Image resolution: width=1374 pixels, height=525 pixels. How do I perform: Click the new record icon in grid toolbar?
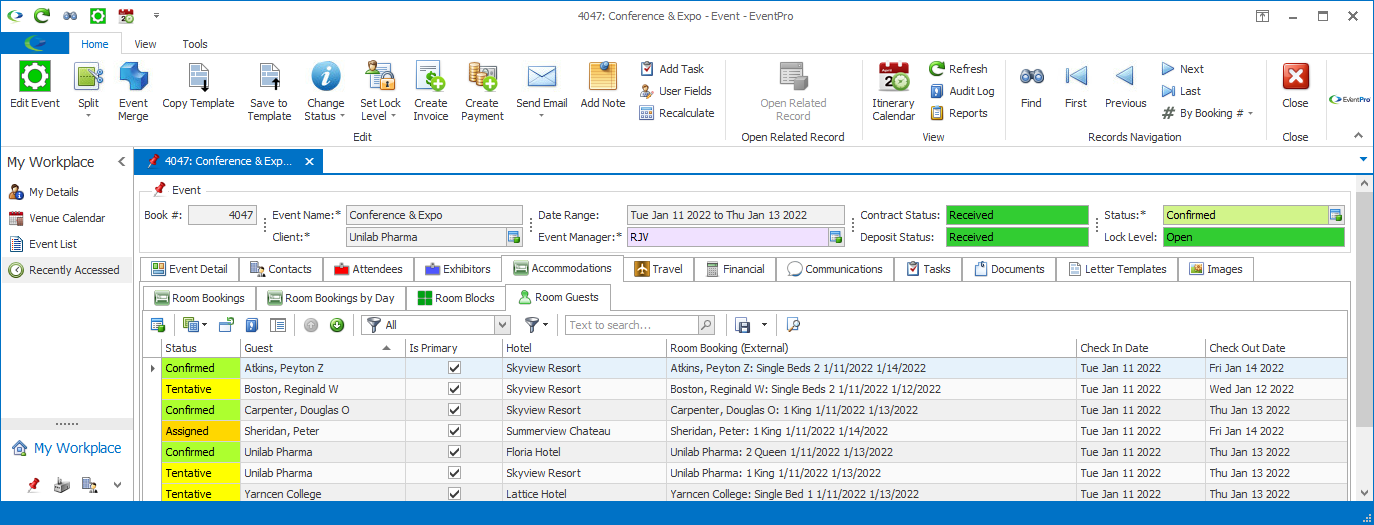pos(157,325)
